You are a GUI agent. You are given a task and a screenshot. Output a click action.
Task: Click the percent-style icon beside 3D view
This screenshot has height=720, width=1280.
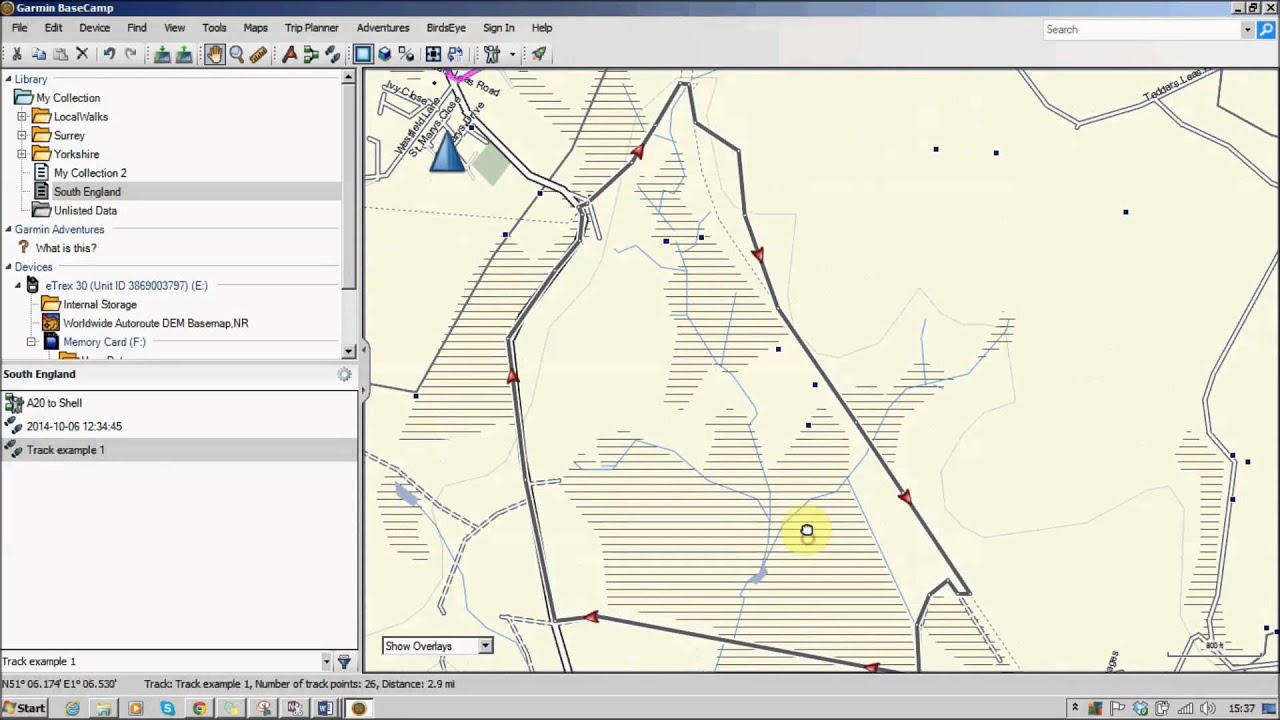coord(406,54)
